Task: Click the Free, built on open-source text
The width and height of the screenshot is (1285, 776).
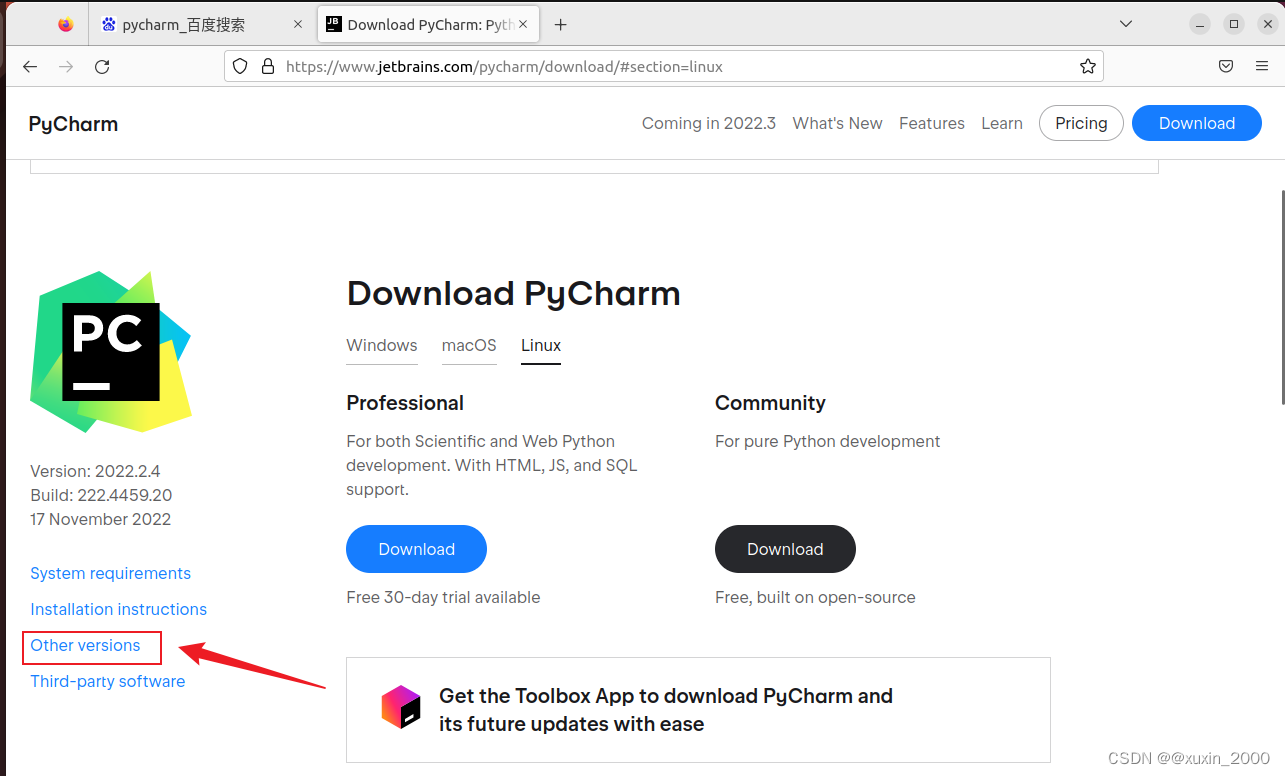Action: 815,597
